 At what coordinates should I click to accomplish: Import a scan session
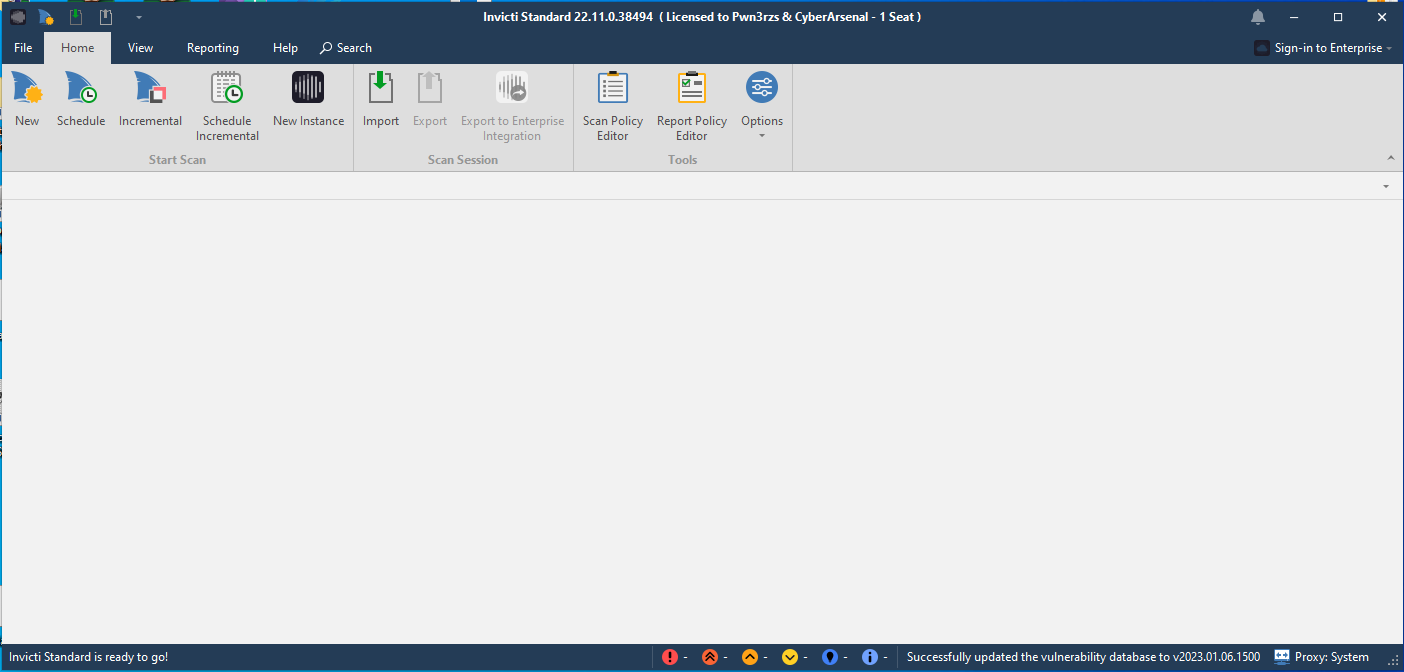click(x=380, y=100)
